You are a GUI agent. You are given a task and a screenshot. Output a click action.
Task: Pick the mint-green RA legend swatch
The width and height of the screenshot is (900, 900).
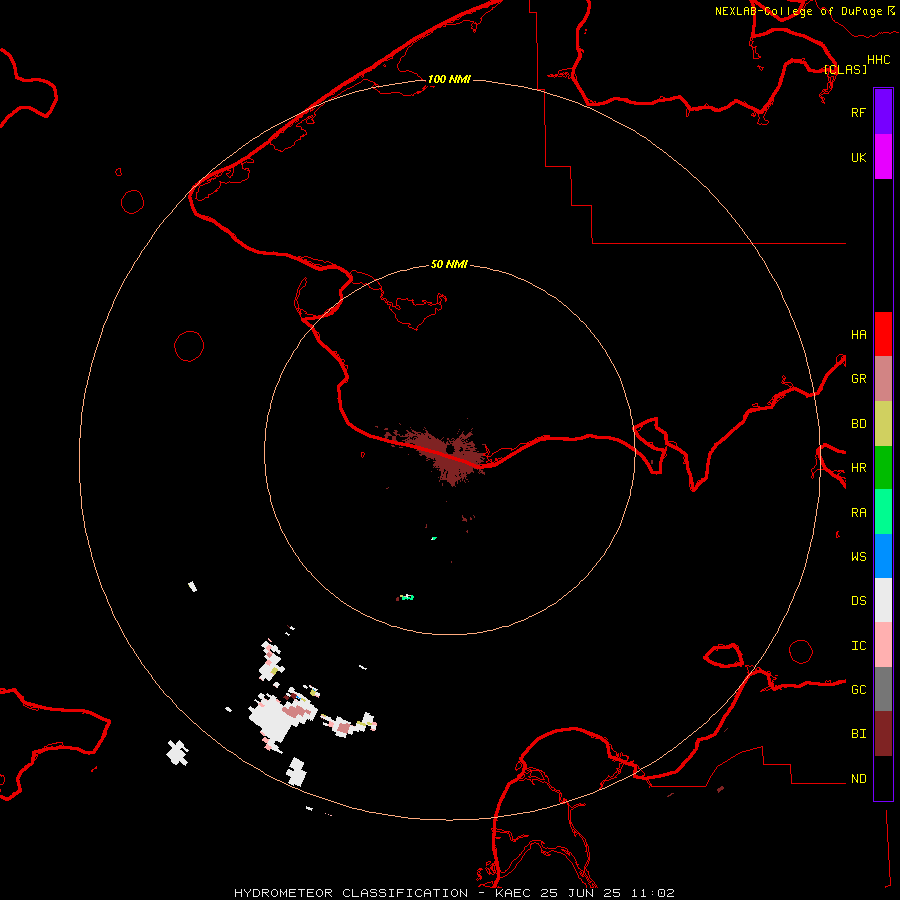[883, 512]
